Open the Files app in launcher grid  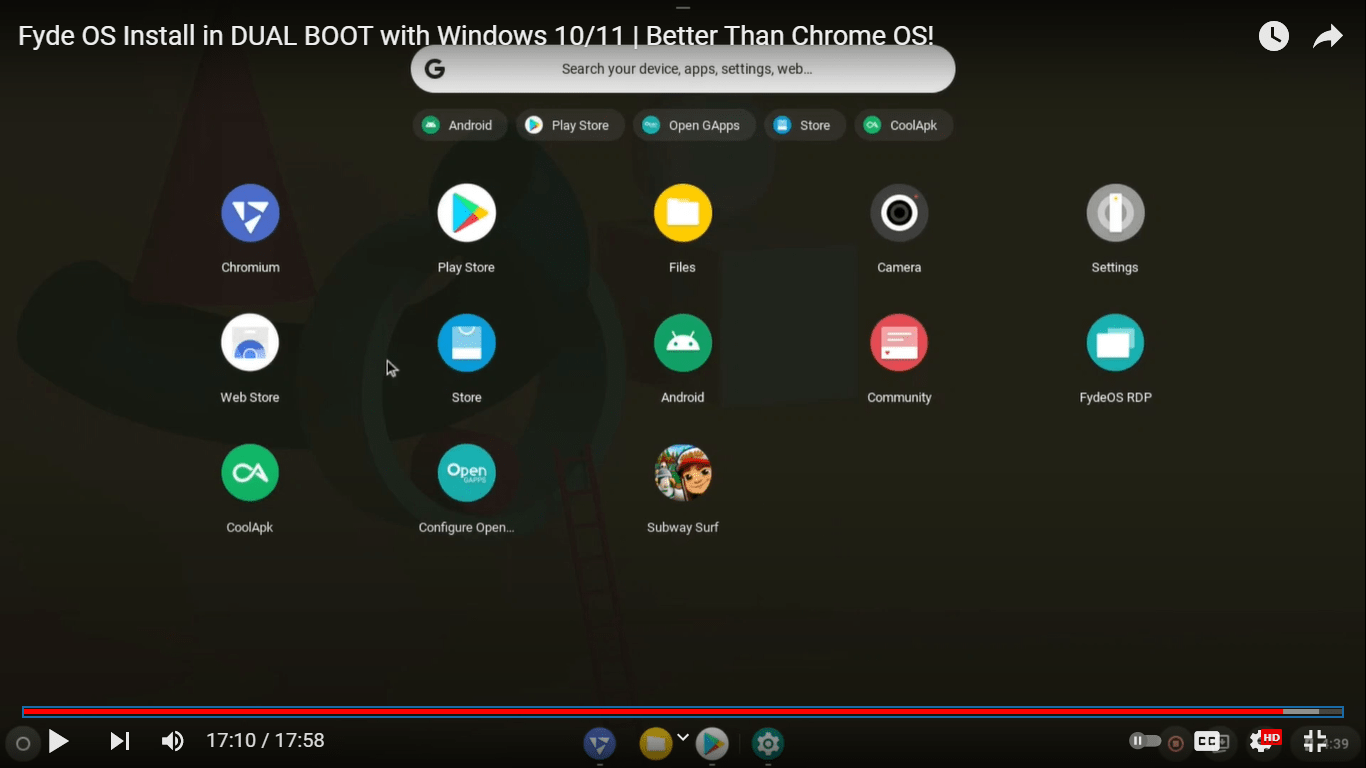[x=683, y=213]
